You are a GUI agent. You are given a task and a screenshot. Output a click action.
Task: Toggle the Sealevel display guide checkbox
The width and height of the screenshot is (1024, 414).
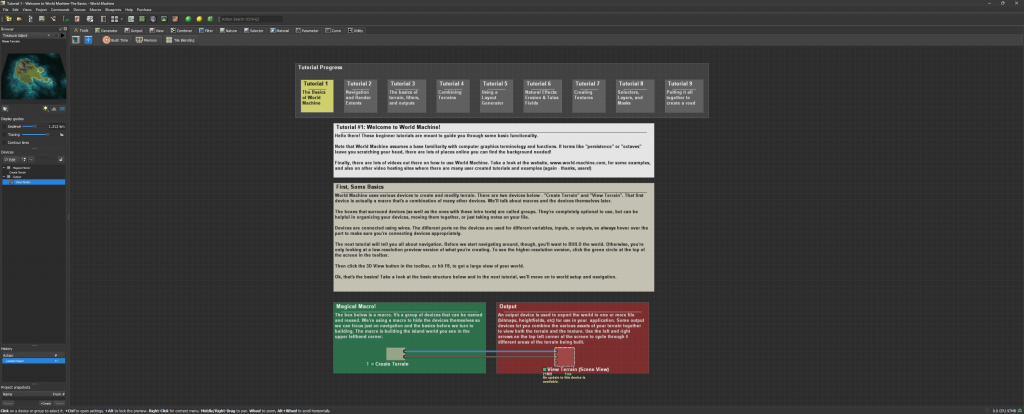pos(4,127)
